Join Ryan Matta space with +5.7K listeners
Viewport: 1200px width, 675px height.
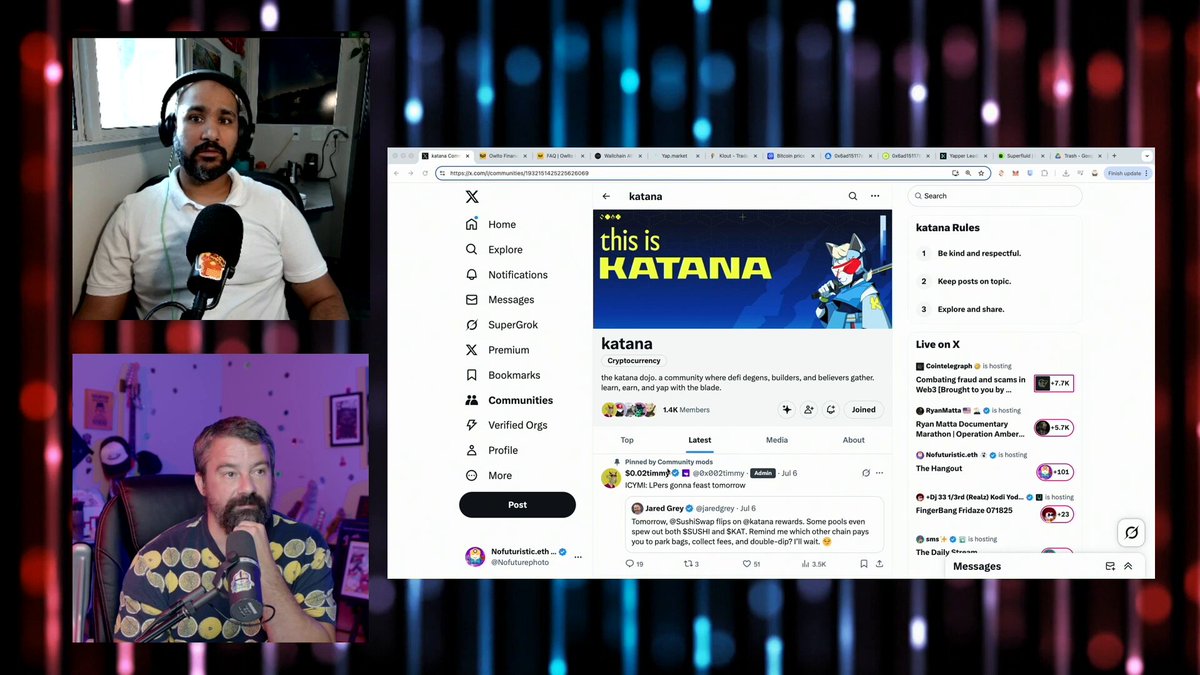tap(1053, 428)
